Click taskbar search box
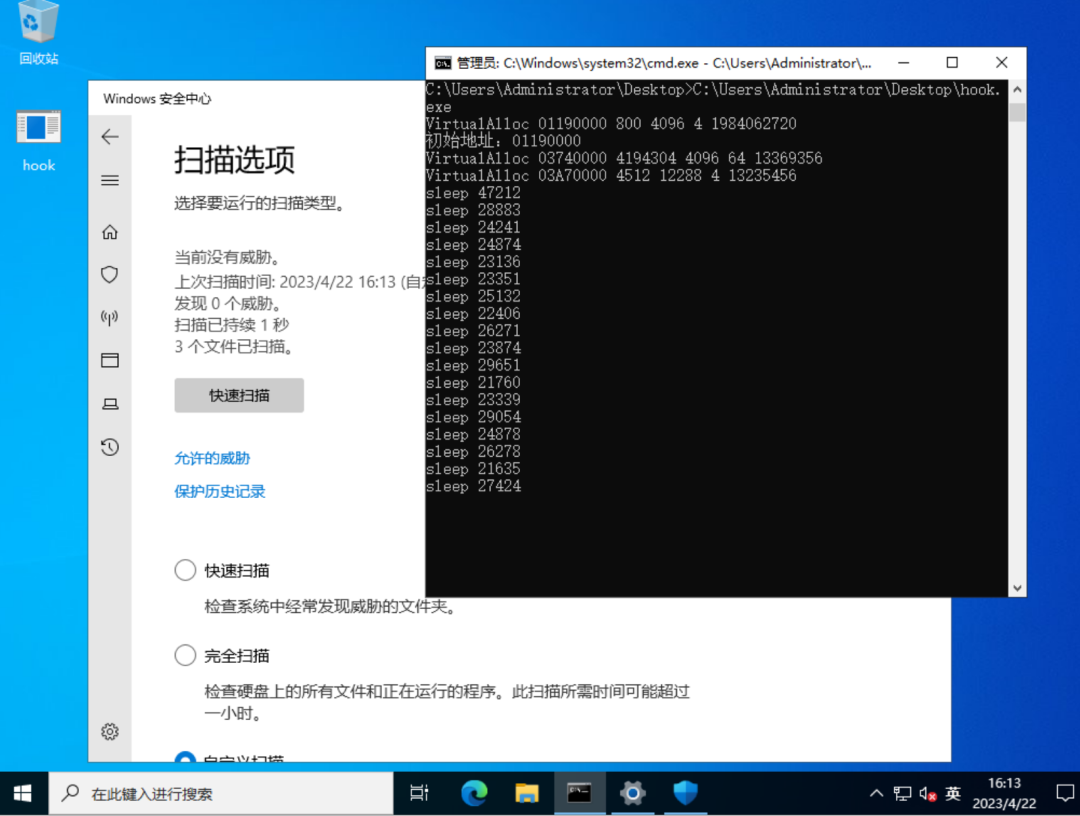This screenshot has height=816, width=1080. [x=220, y=793]
